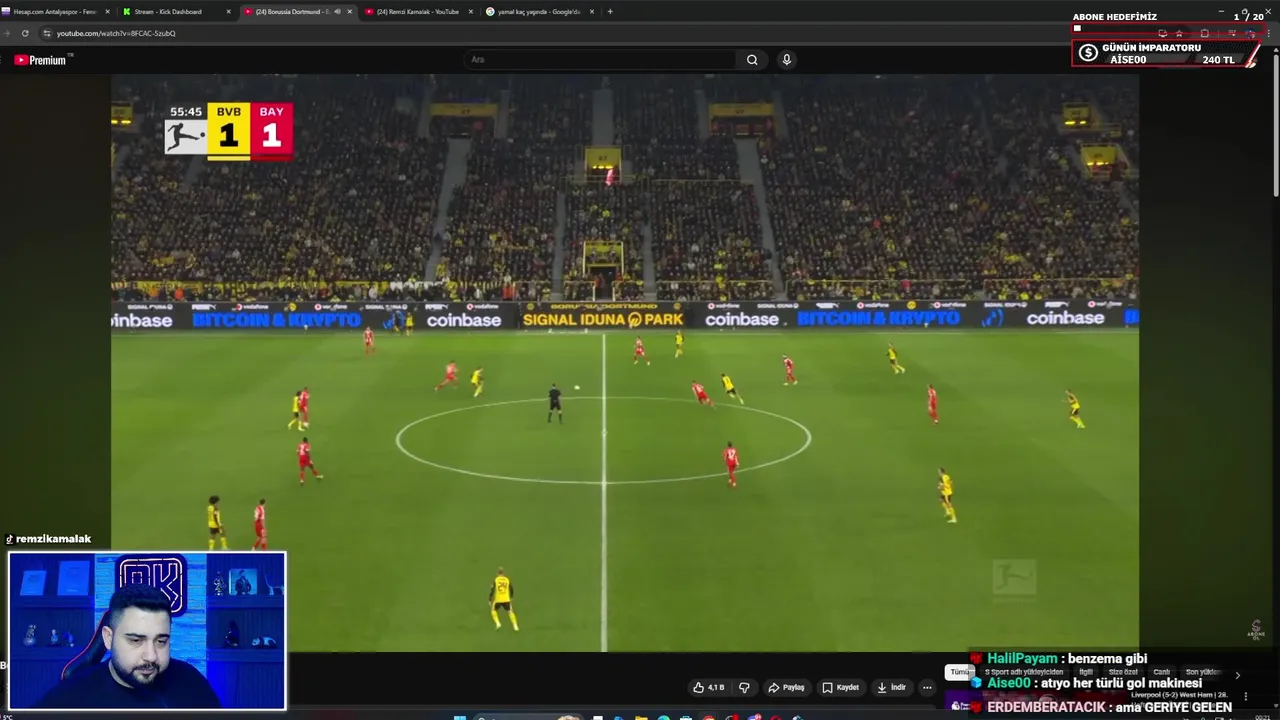Start voice search with microphone icon
The image size is (1280, 720).
(x=787, y=60)
